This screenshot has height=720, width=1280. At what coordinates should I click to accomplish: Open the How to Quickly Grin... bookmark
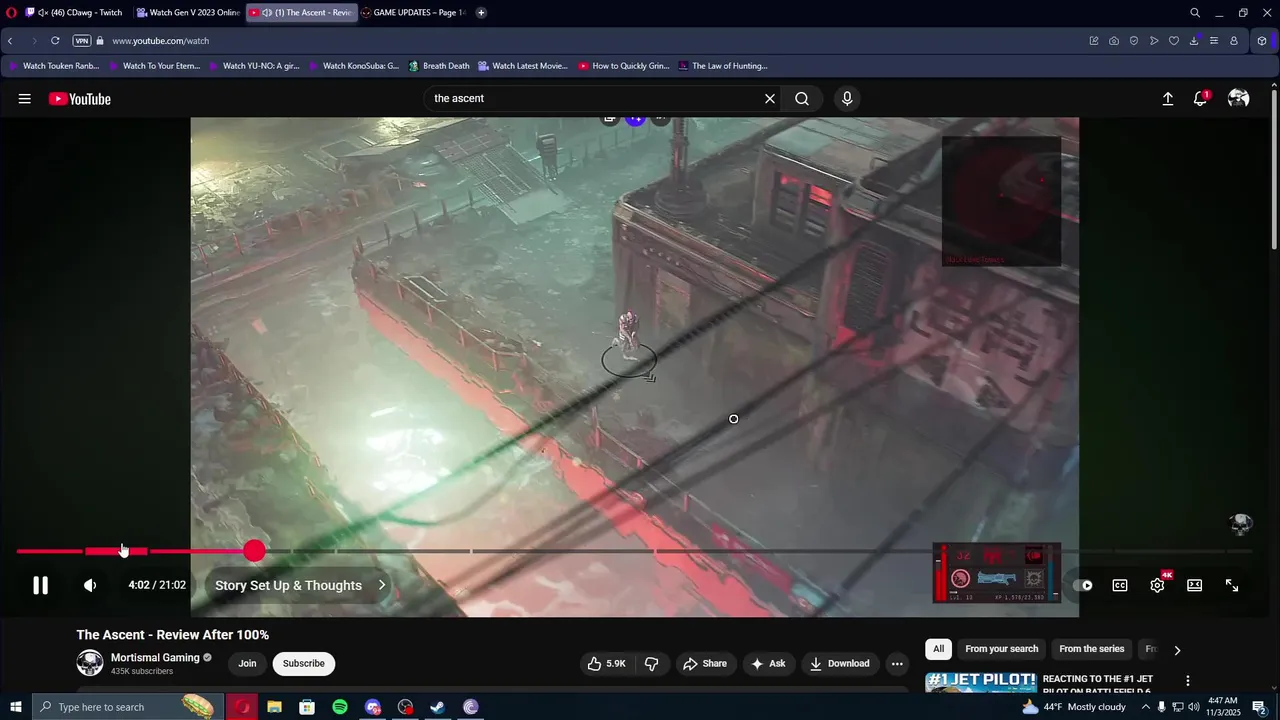[x=623, y=66]
